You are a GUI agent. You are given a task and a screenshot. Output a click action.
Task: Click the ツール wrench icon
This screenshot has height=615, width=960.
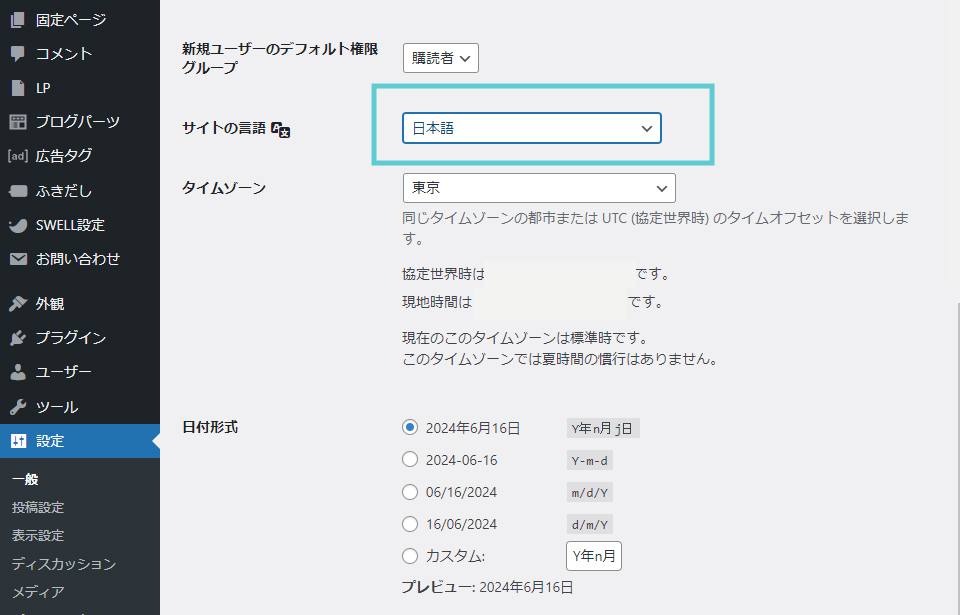tap(18, 407)
